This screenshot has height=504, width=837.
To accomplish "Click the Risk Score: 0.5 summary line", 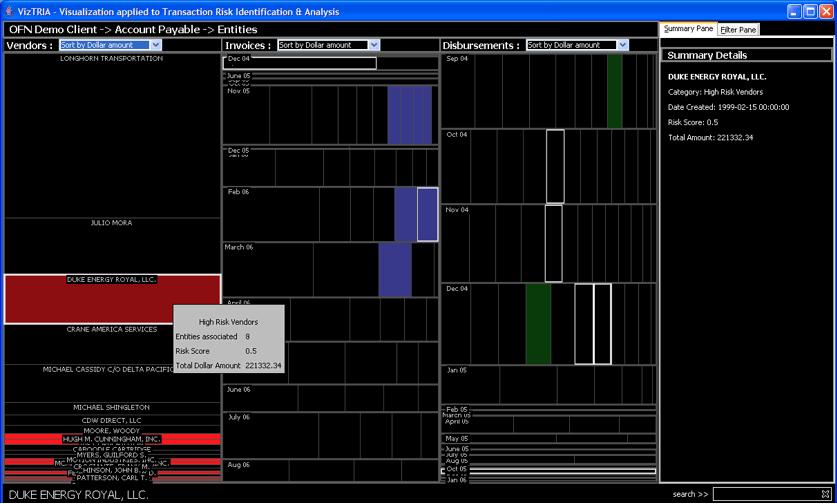I will [693, 122].
